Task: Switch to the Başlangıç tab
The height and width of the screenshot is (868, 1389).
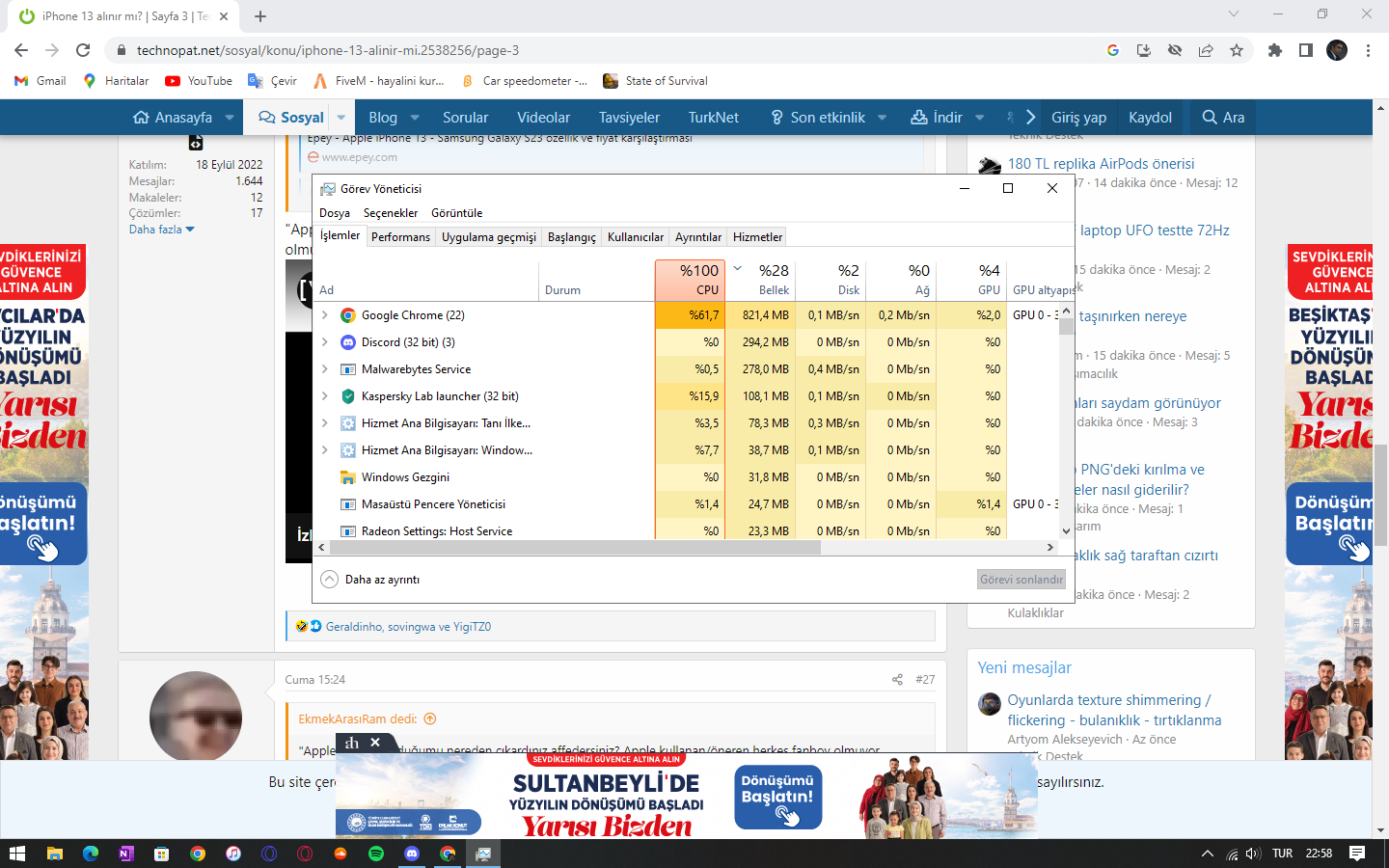Action: tap(572, 237)
